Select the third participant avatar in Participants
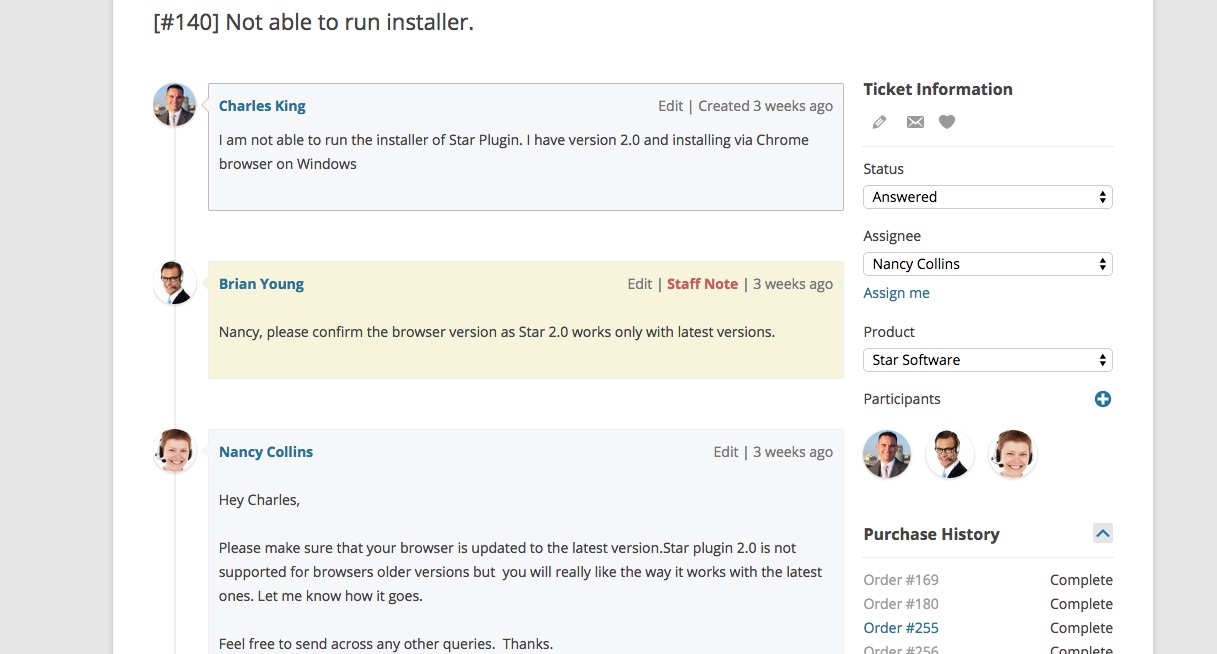Viewport: 1217px width, 654px height. pos(1012,454)
